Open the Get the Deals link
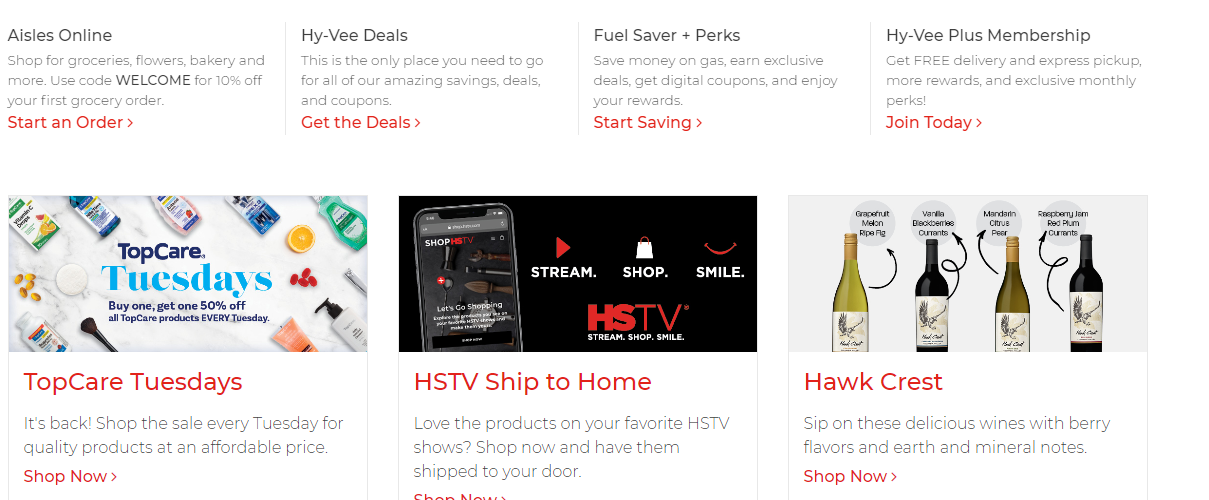This screenshot has height=500, width=1209. coord(360,122)
